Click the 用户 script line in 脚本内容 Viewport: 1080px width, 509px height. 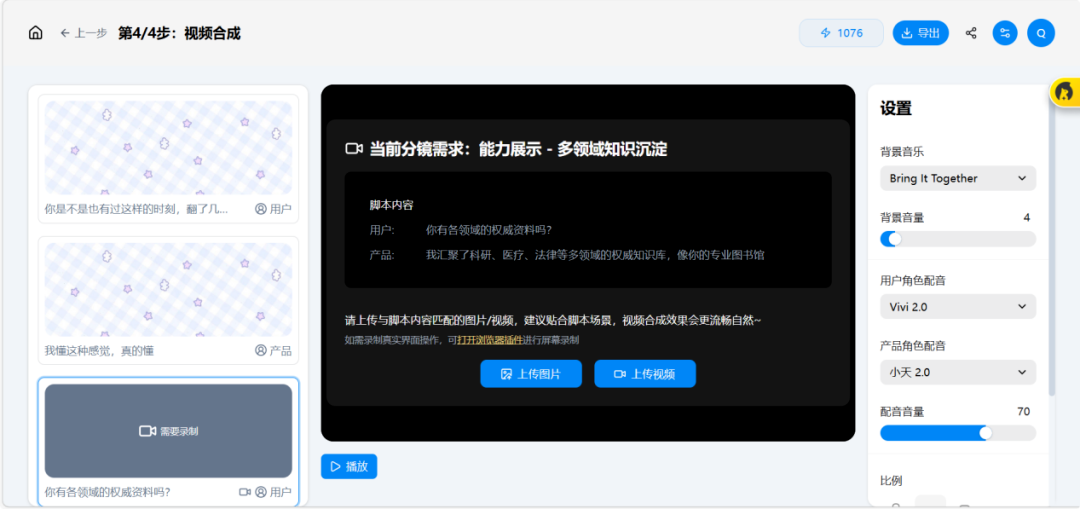point(461,229)
